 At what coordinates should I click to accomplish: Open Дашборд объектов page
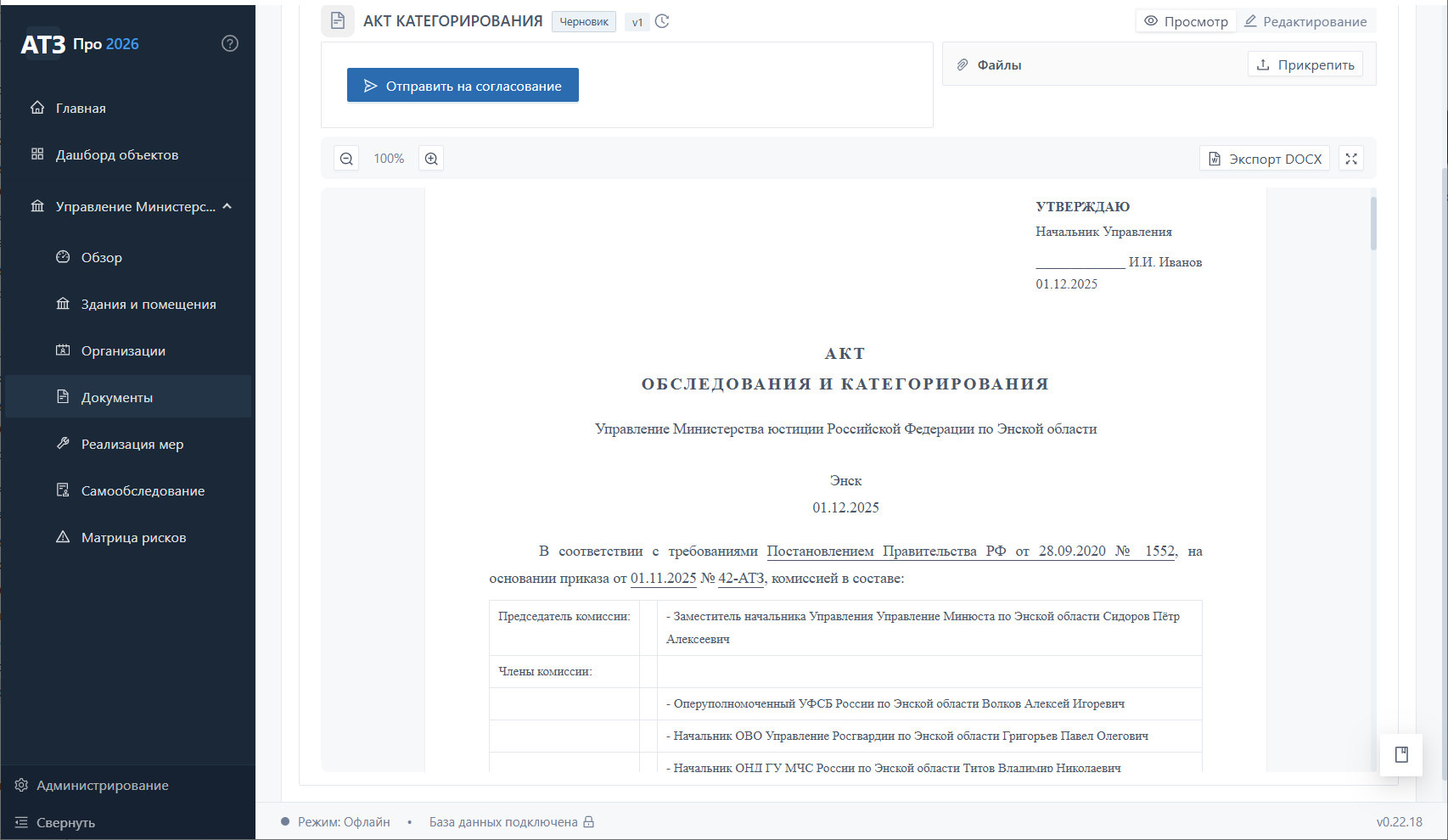coord(128,154)
